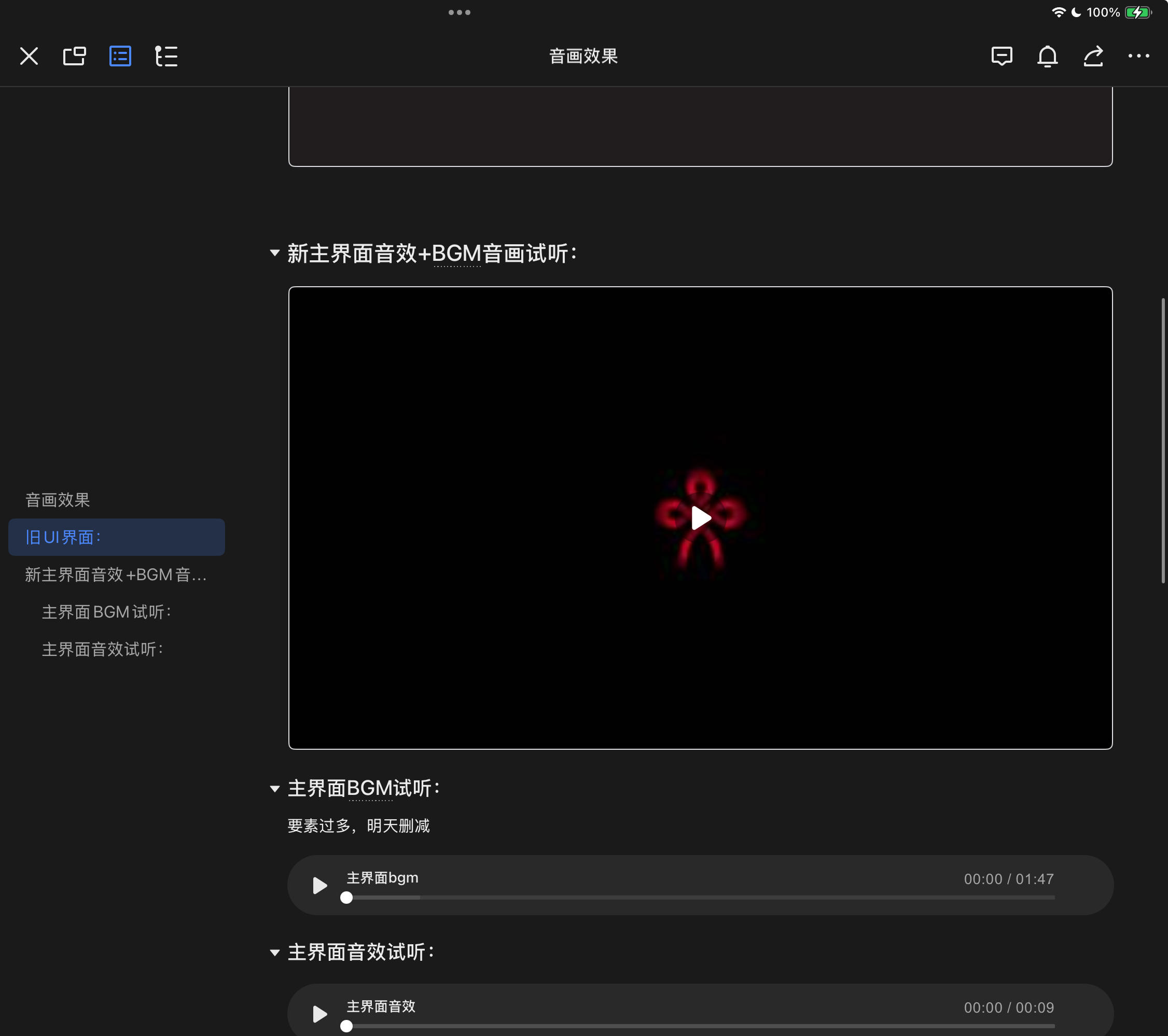The width and height of the screenshot is (1168, 1036).
Task: Open the more options ellipsis menu
Action: click(x=1138, y=56)
